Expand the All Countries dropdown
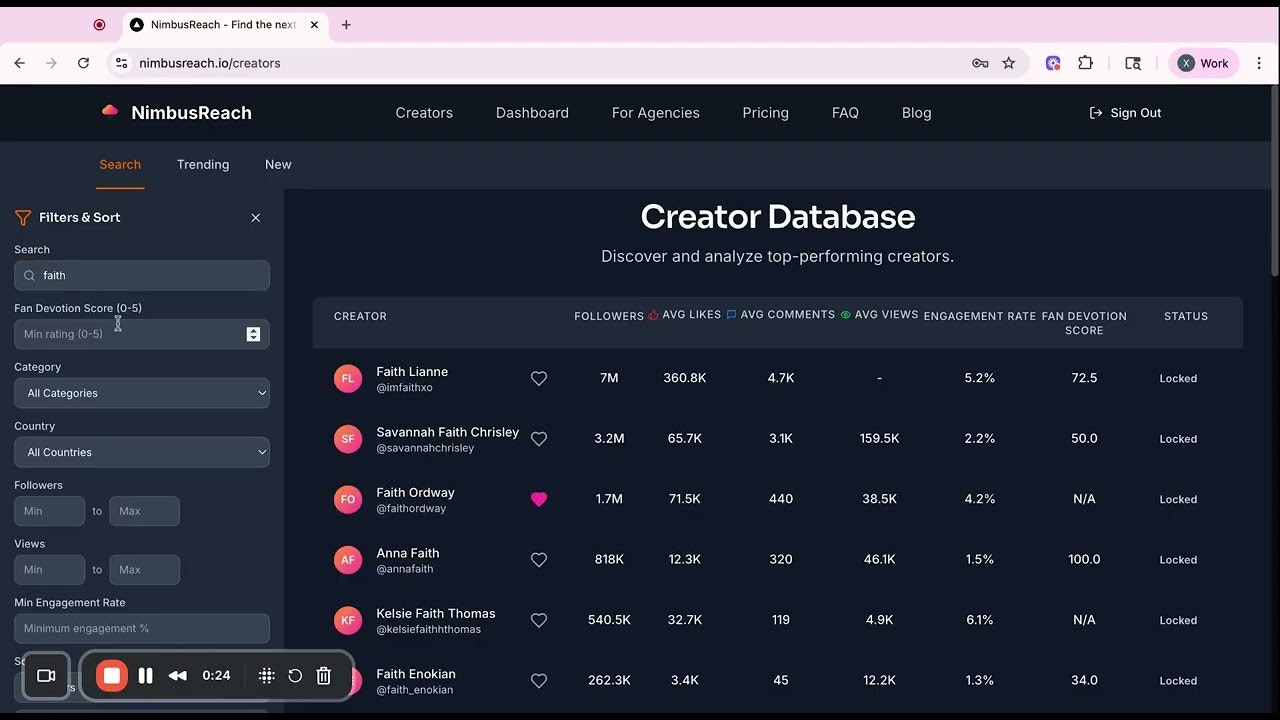 pyautogui.click(x=142, y=452)
